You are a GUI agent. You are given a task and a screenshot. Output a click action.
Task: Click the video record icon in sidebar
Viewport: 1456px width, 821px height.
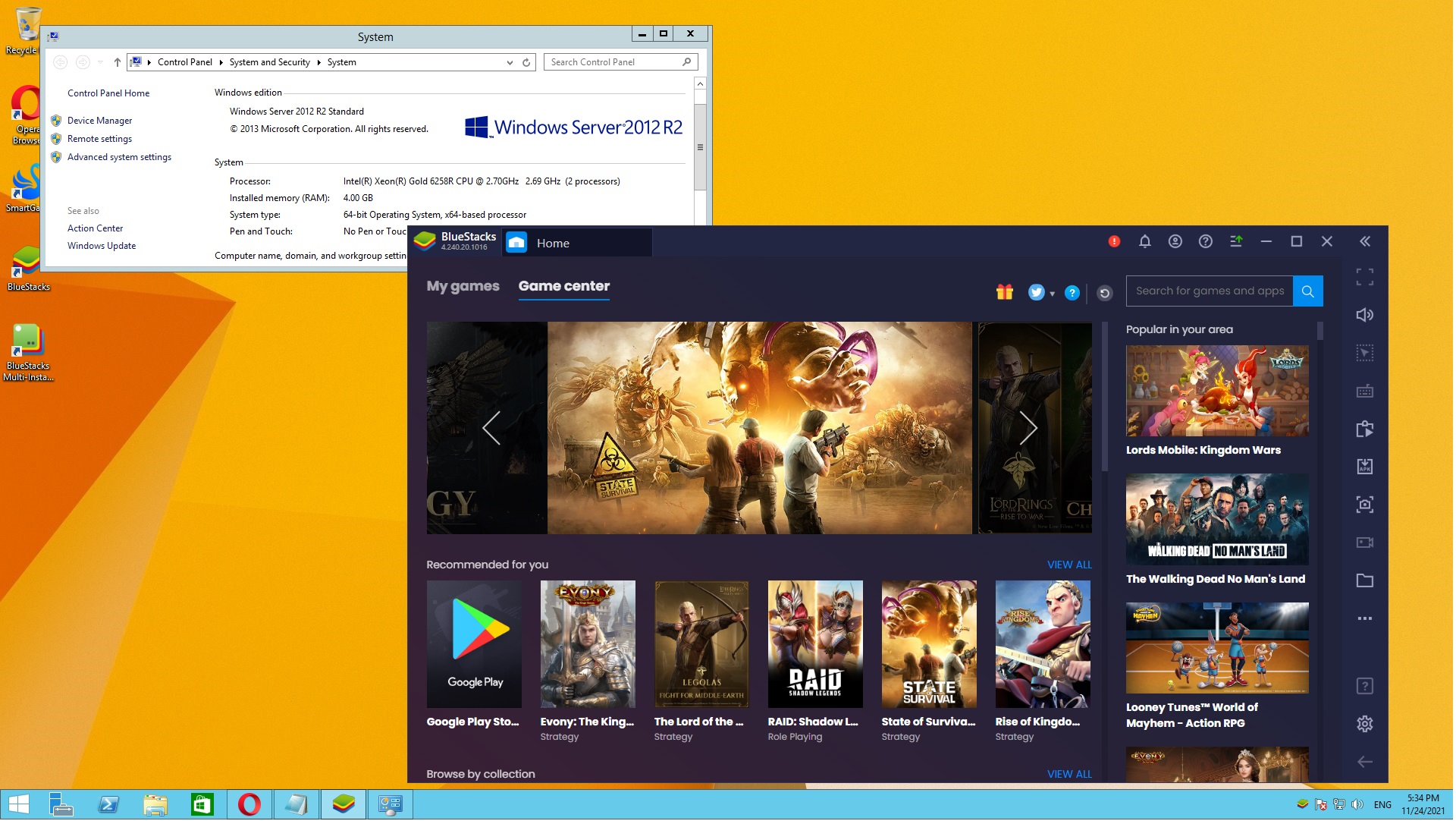[1365, 543]
